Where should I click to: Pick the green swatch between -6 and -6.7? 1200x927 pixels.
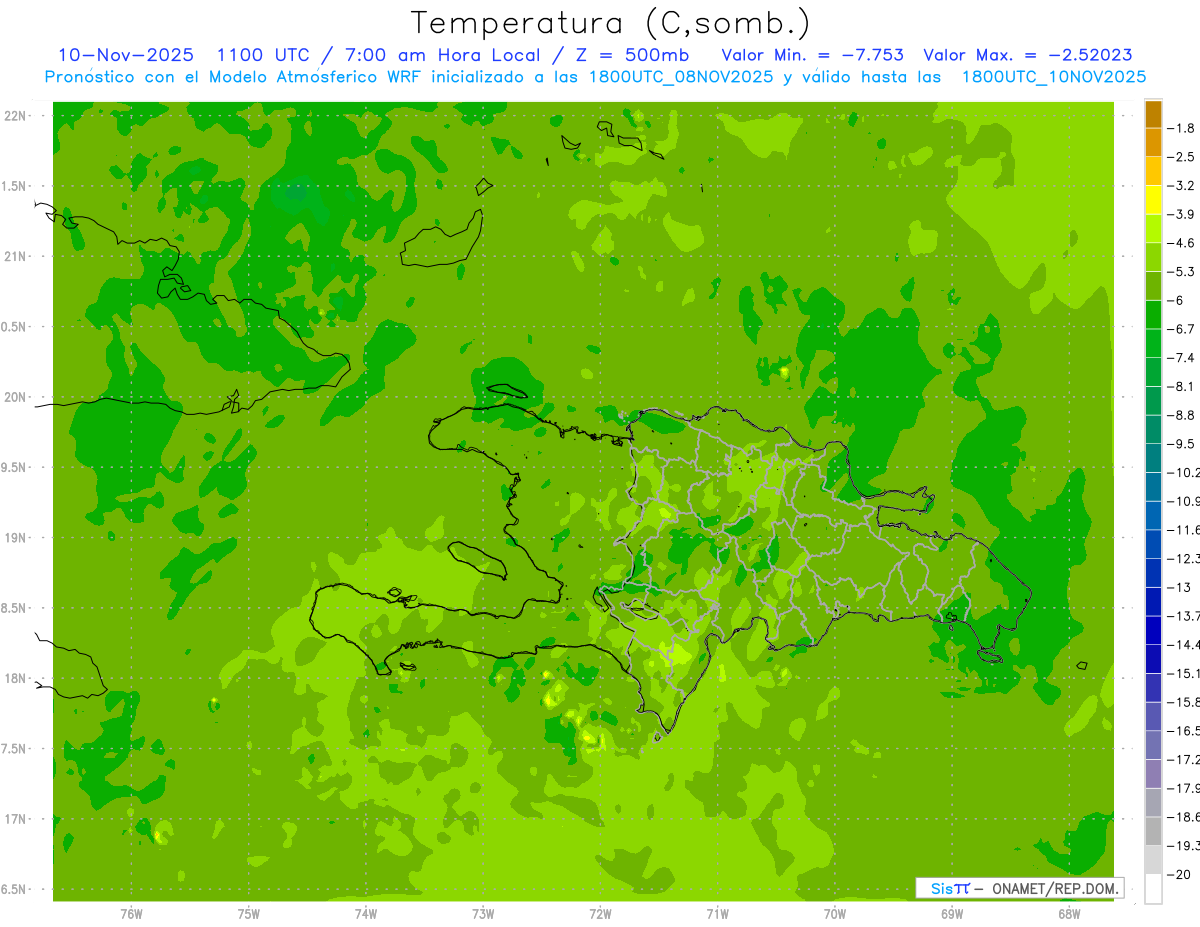[x=1153, y=315]
